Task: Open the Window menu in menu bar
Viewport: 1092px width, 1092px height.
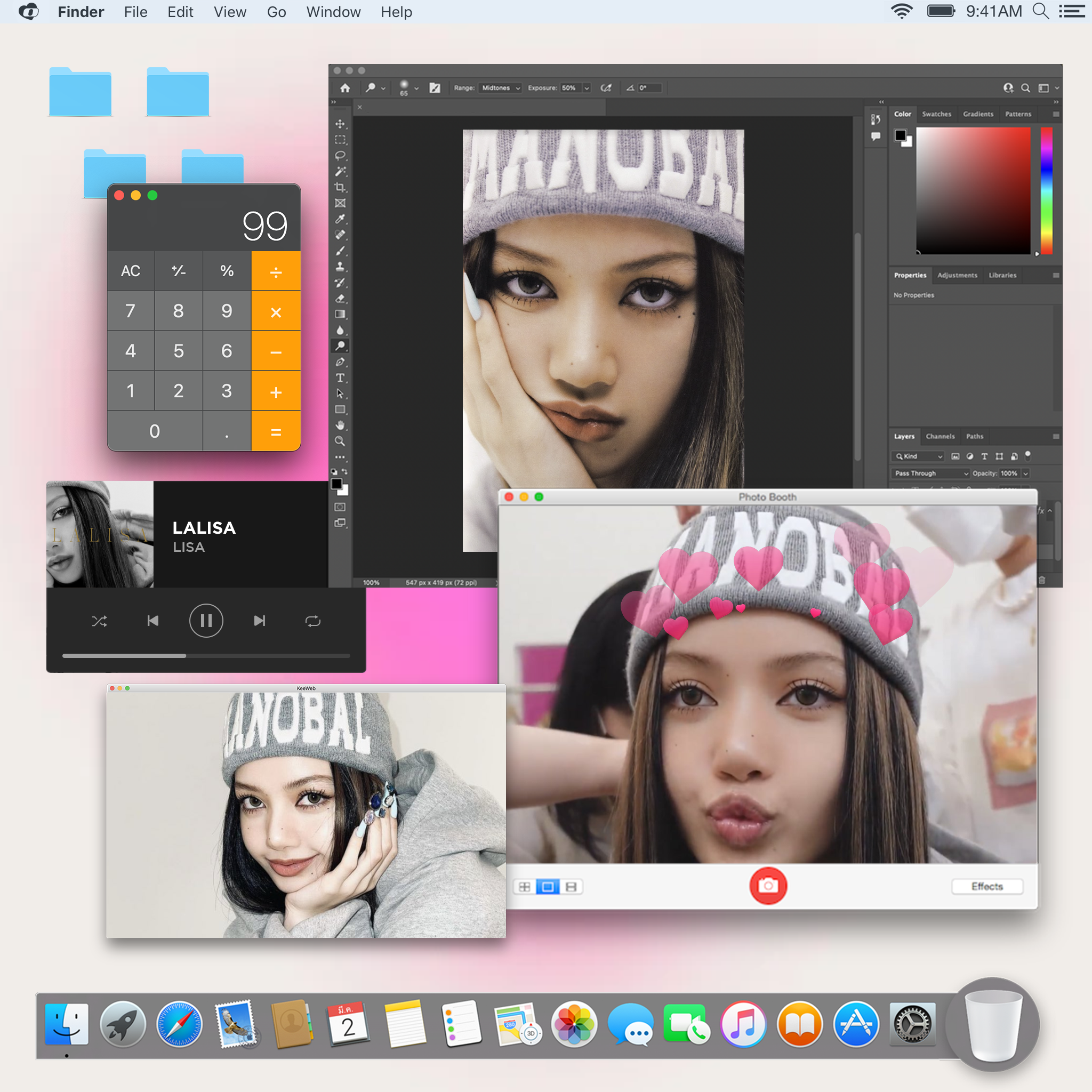Action: point(333,12)
